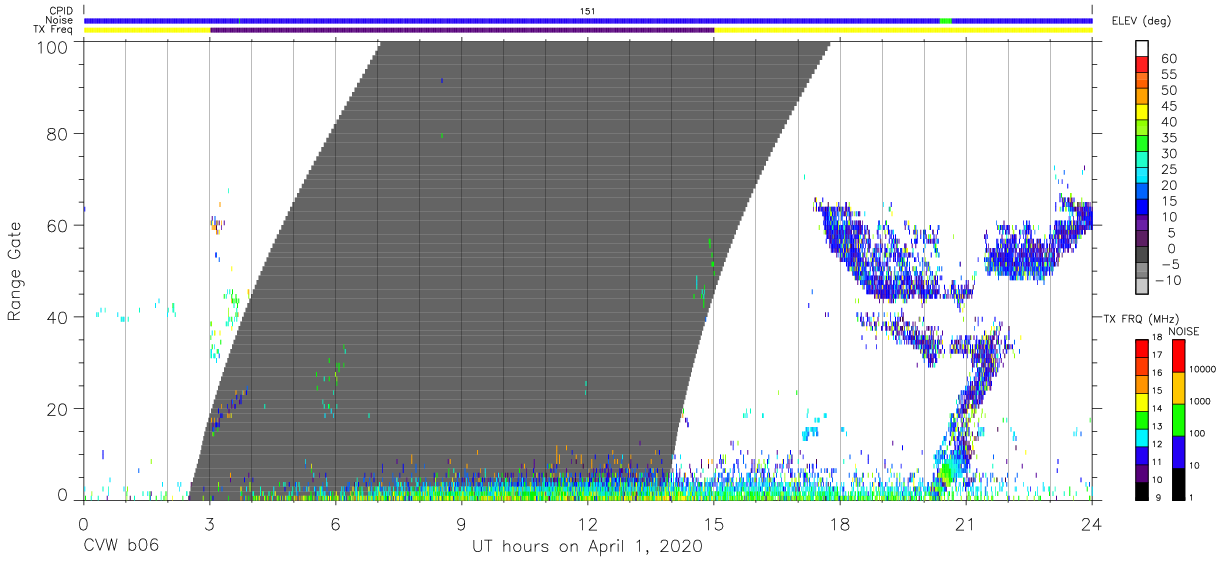Click the x-axis tick label '6'
The image size is (1228, 567).
tap(335, 523)
